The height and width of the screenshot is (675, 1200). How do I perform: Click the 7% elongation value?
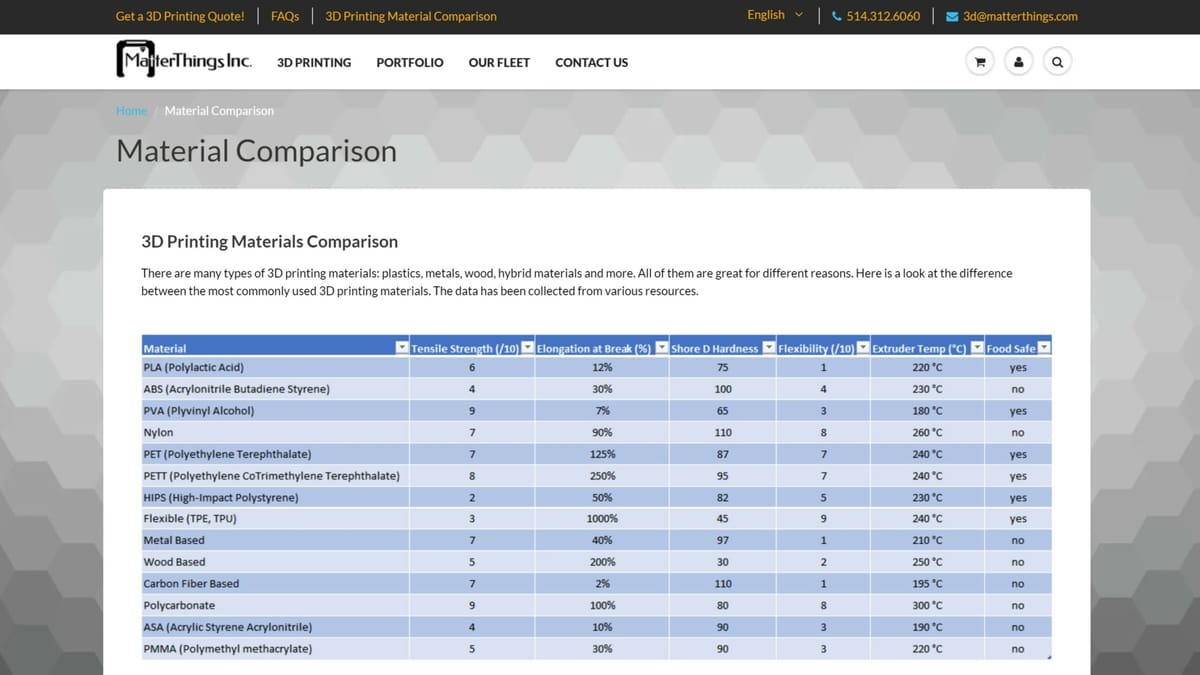click(x=602, y=411)
